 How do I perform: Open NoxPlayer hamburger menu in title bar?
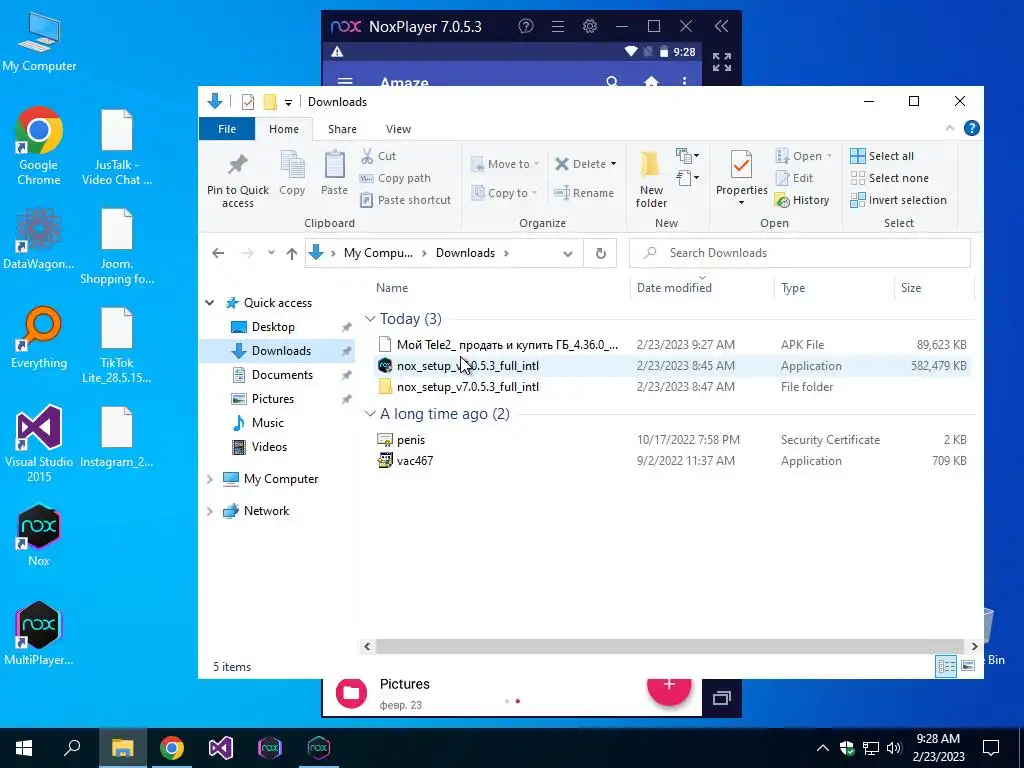(x=558, y=26)
